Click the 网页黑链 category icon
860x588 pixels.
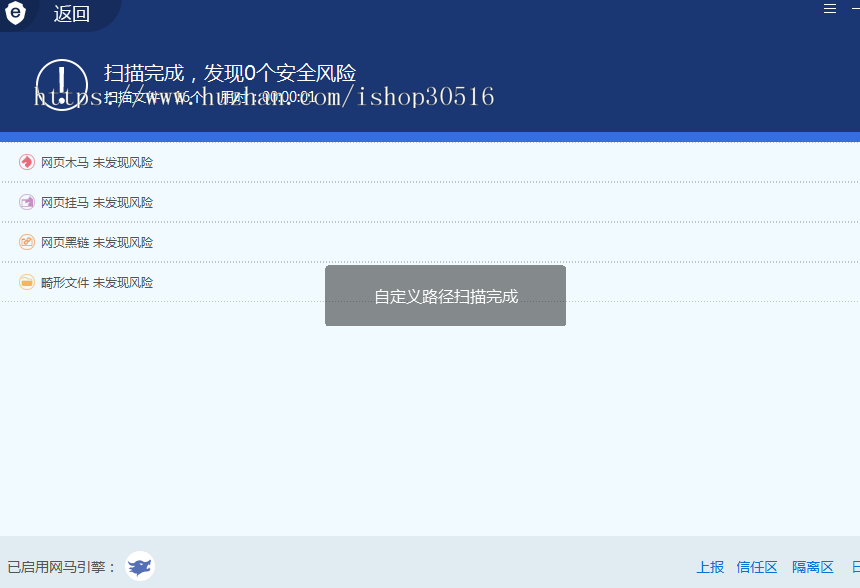click(x=26, y=241)
